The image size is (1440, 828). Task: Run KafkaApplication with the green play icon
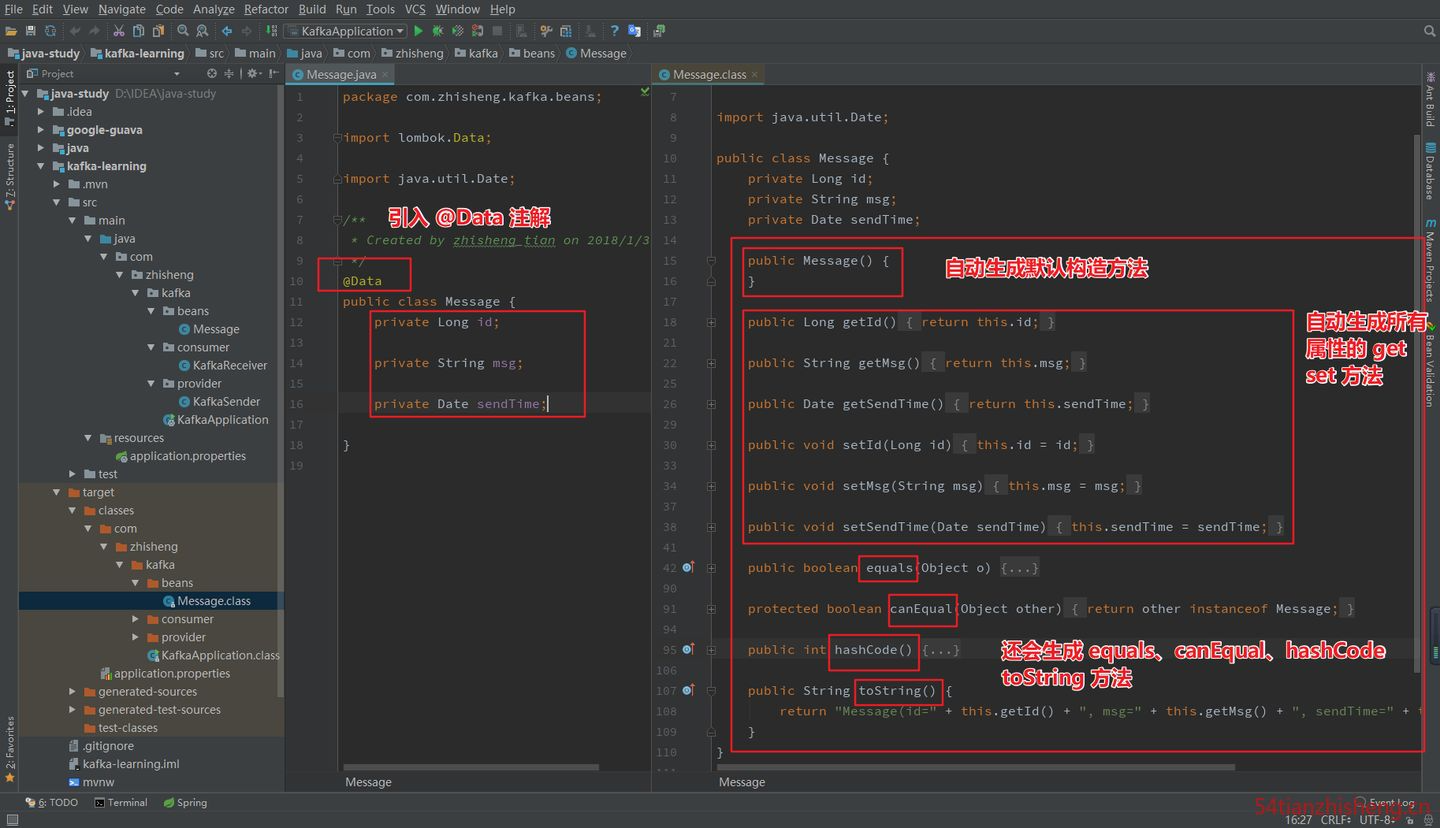tap(418, 31)
